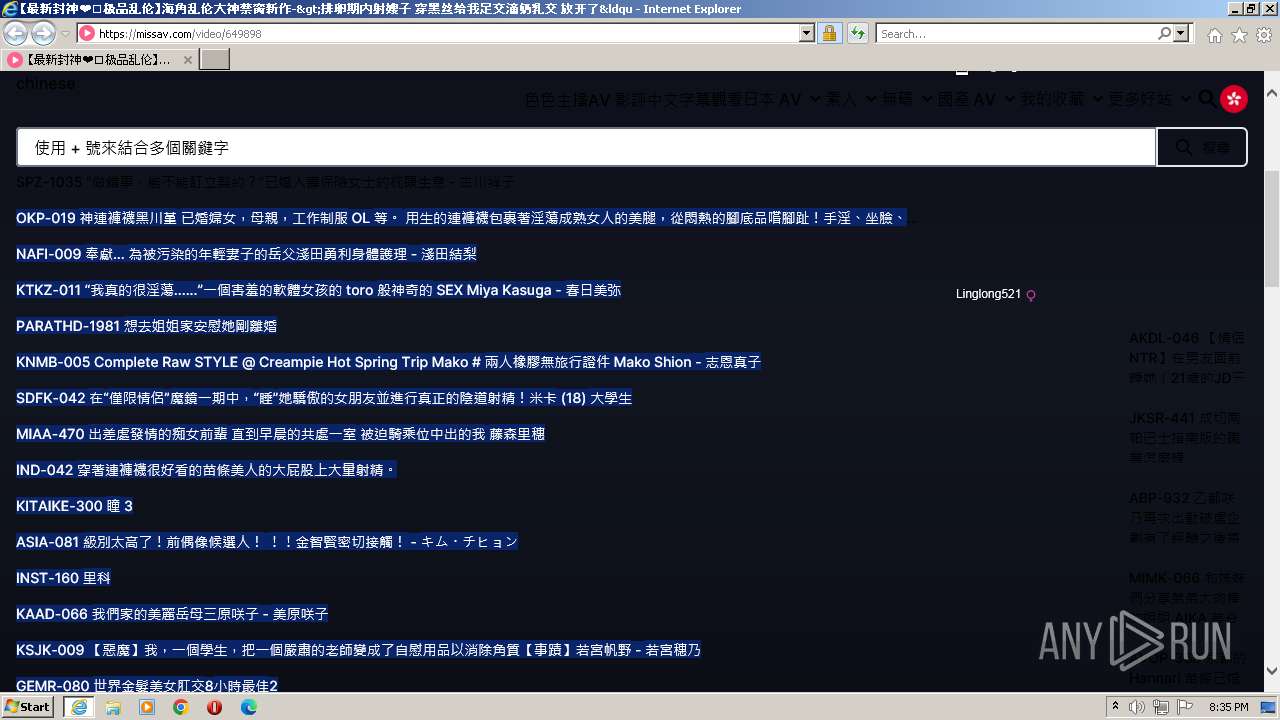Click the Hong Kong flag language icon
Viewport: 1280px width, 720px height.
[x=1234, y=98]
